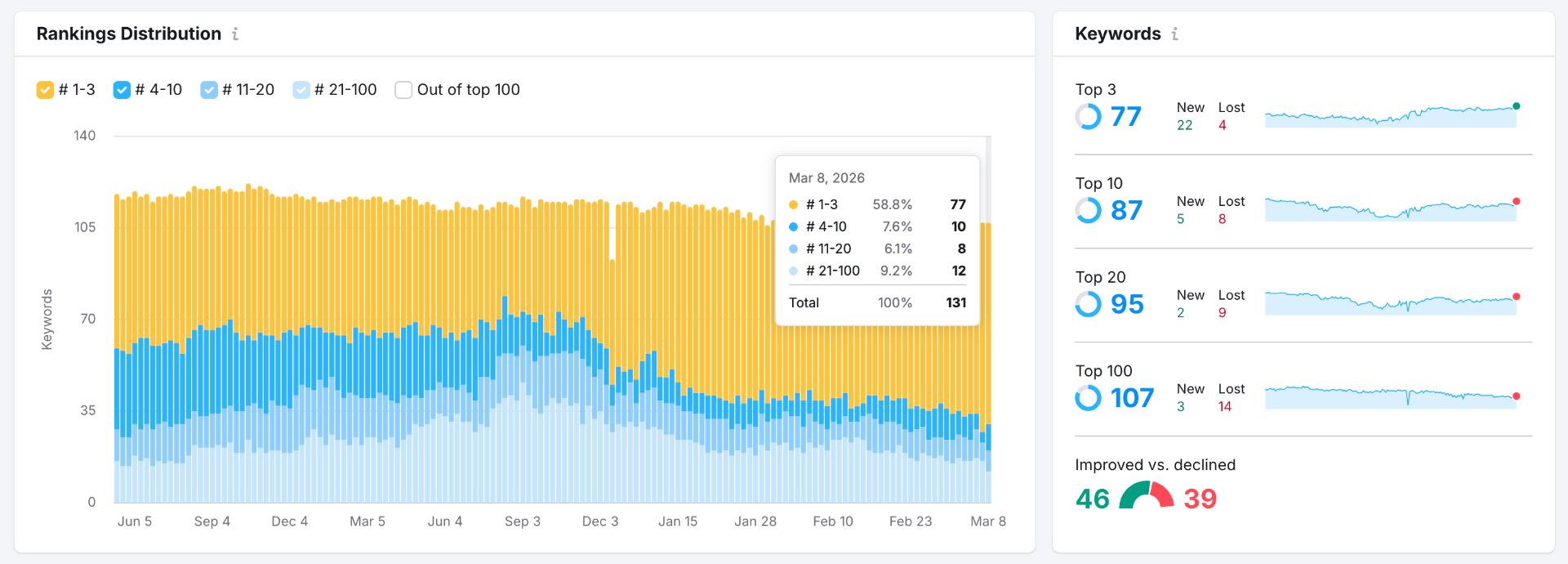
Task: Click the red endpoint dot on Top 10 sparkline
Action: [1517, 201]
